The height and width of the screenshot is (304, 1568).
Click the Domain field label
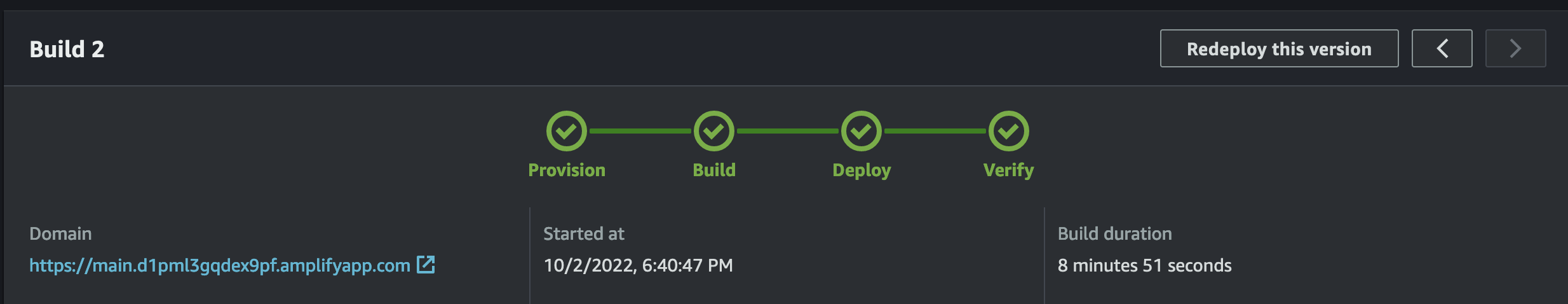pyautogui.click(x=60, y=233)
